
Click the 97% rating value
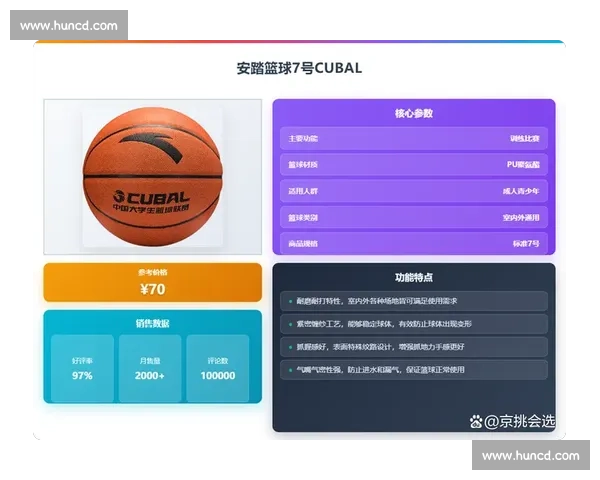point(82,376)
